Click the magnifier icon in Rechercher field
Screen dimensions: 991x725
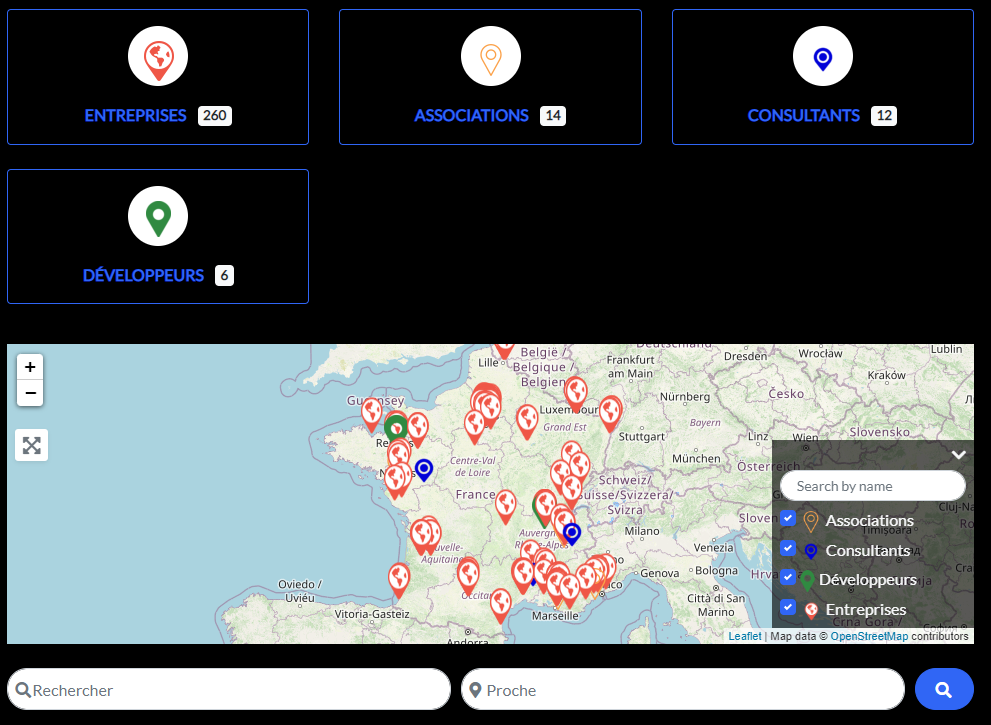coord(23,690)
